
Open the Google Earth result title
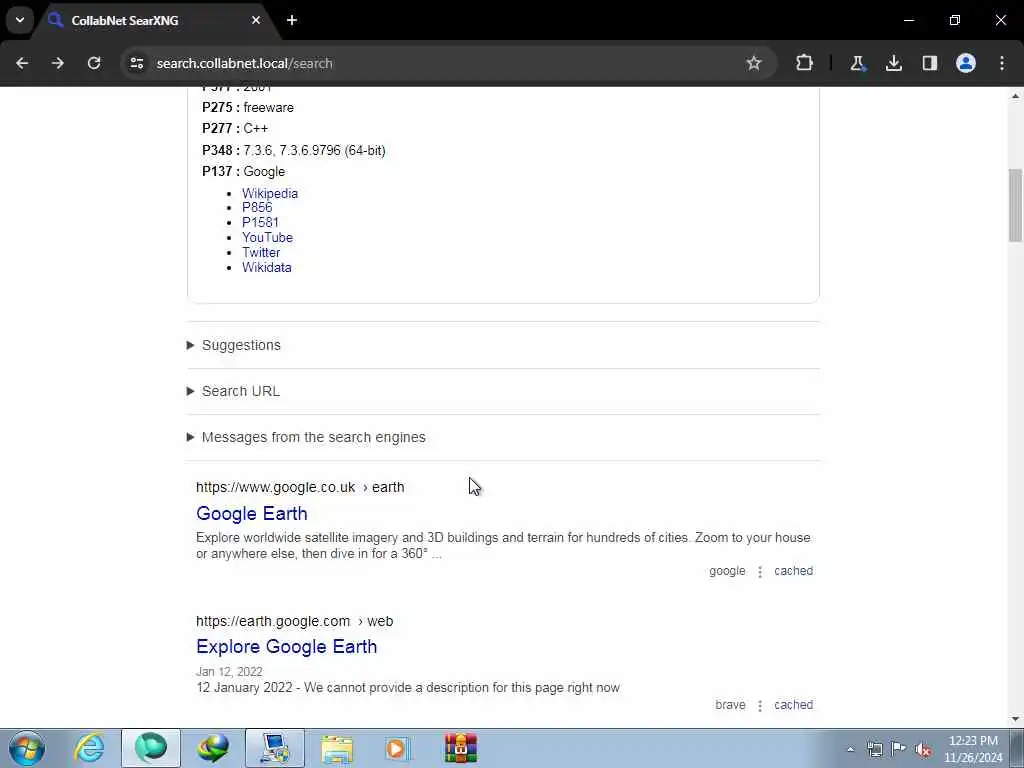pos(251,514)
